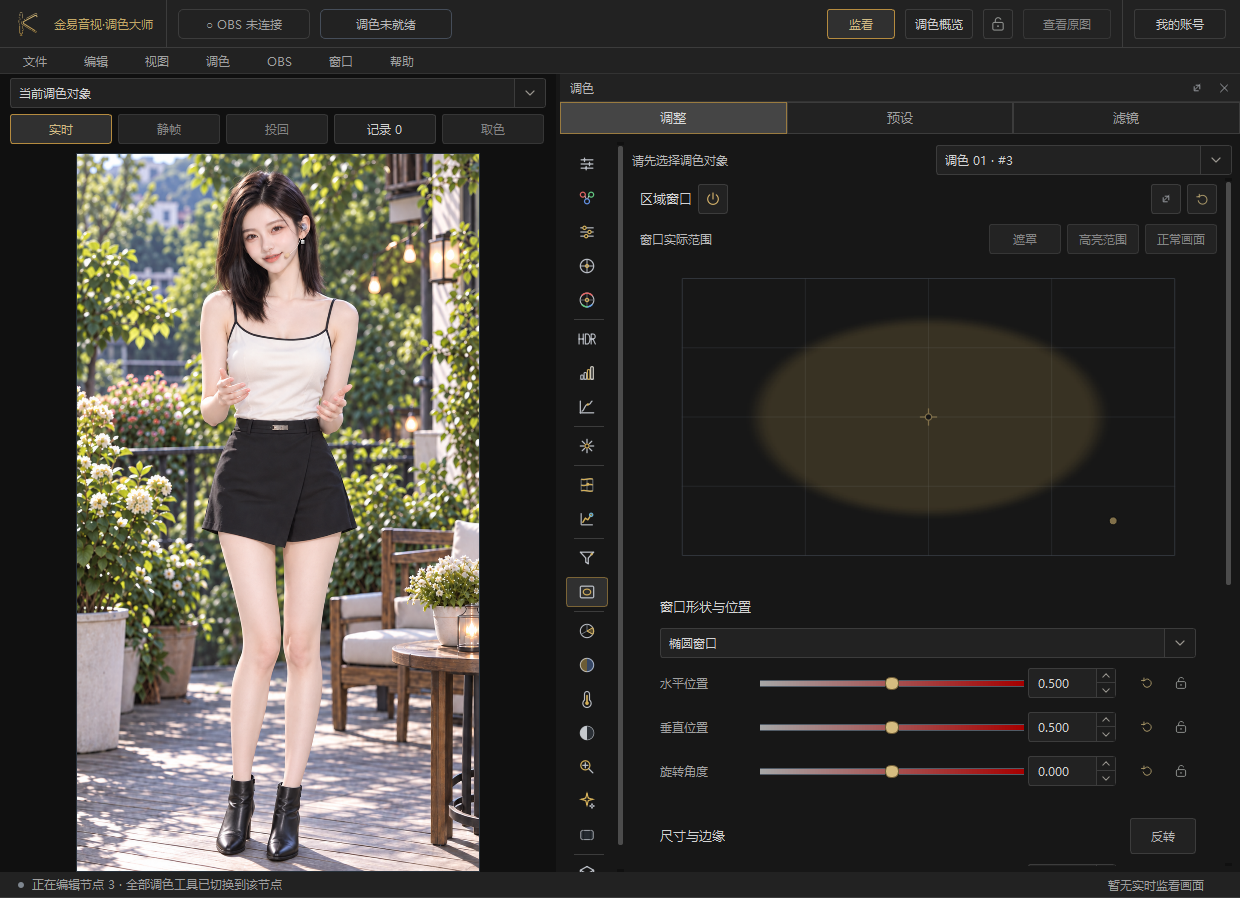Image resolution: width=1240 pixels, height=898 pixels.
Task: Click the 遮罩 button
Action: (x=1025, y=239)
